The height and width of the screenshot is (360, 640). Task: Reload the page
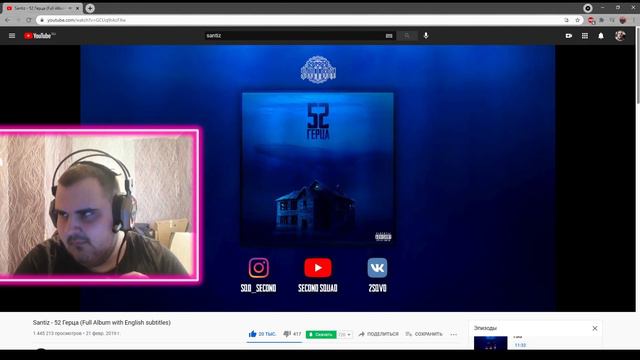(x=29, y=20)
